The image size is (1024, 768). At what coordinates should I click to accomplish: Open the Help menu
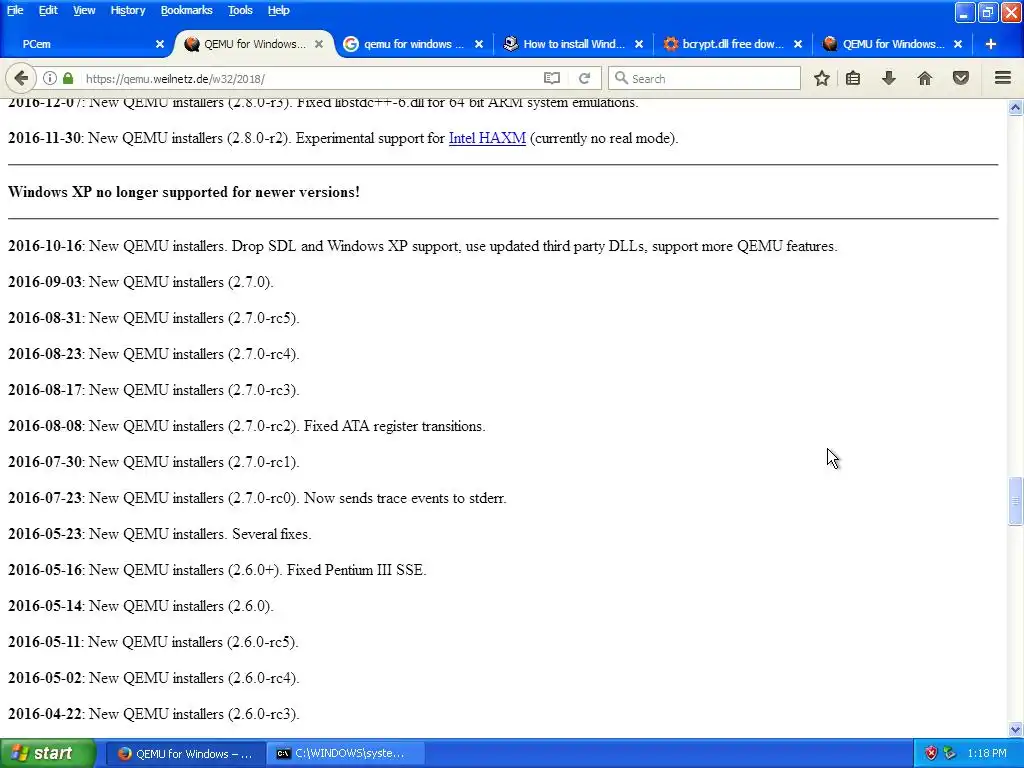pos(278,10)
